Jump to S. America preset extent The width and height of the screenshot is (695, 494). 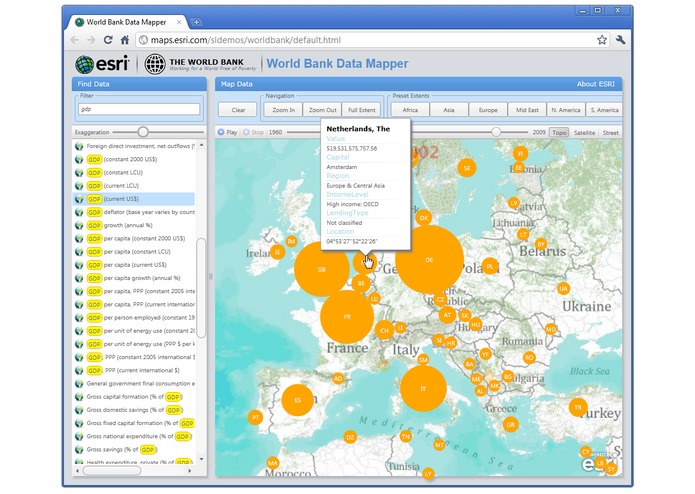tap(604, 110)
